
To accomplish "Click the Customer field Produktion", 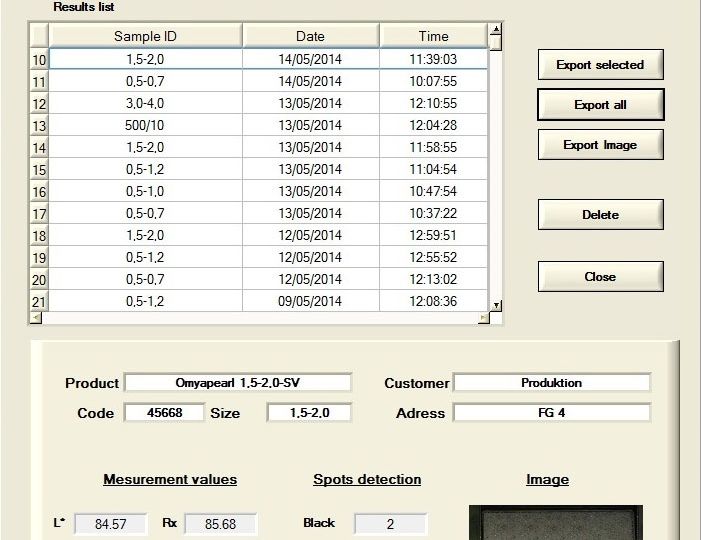I will [x=552, y=383].
